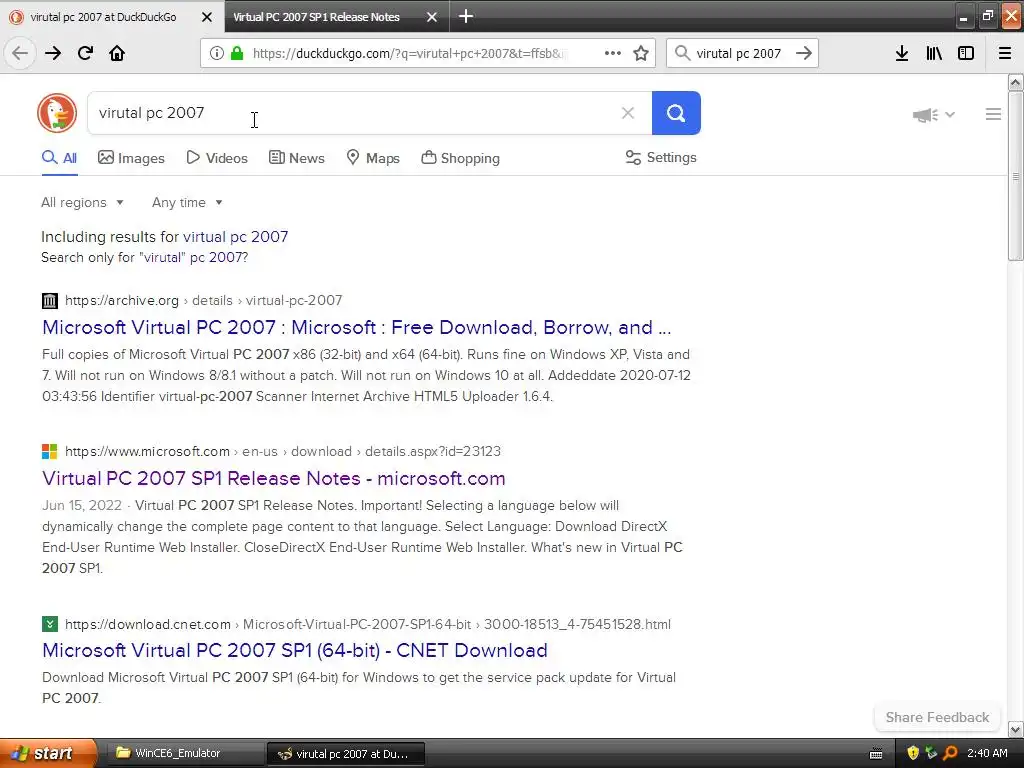This screenshot has width=1024, height=768.
Task: Open Microsoft Virtual PC 2007 SP1 CNET result
Action: click(x=295, y=650)
